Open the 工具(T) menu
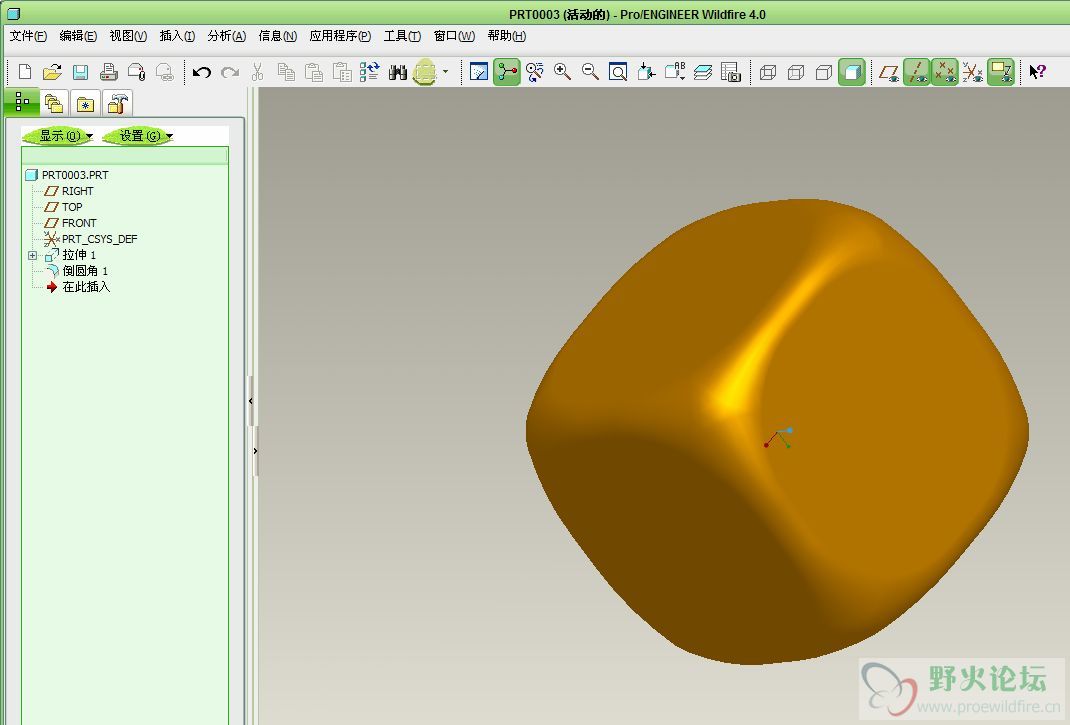The width and height of the screenshot is (1070, 725). (x=402, y=35)
